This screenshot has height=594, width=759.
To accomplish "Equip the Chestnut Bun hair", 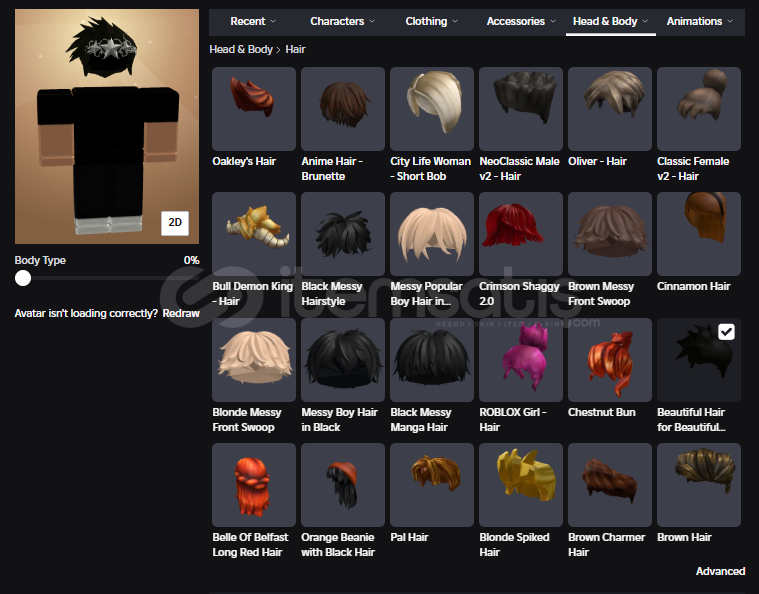I will pos(610,360).
